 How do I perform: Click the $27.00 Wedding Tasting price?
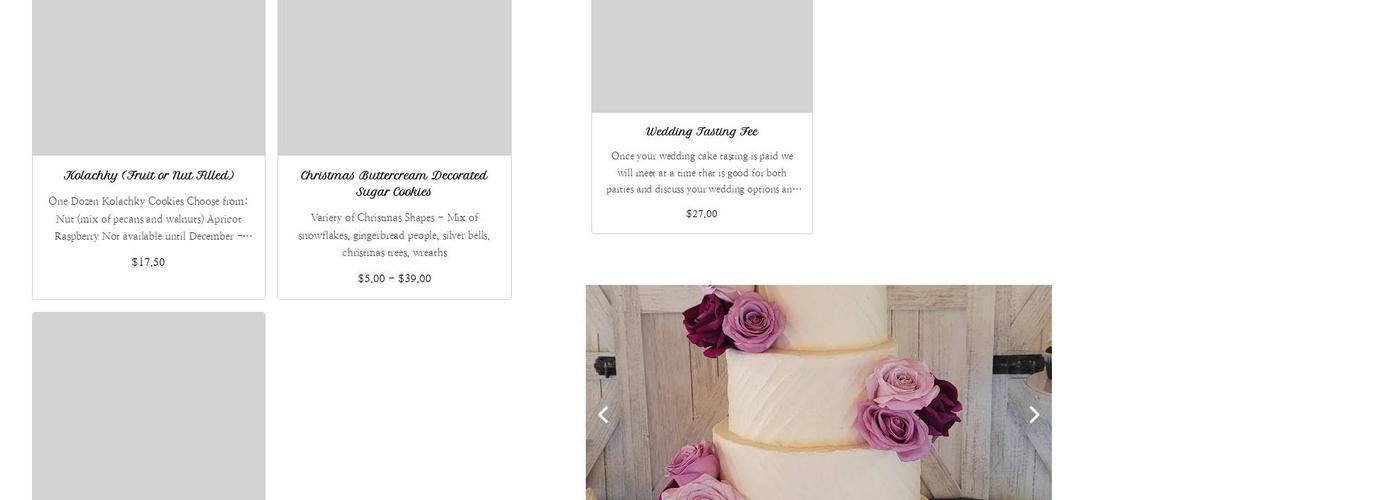[702, 214]
